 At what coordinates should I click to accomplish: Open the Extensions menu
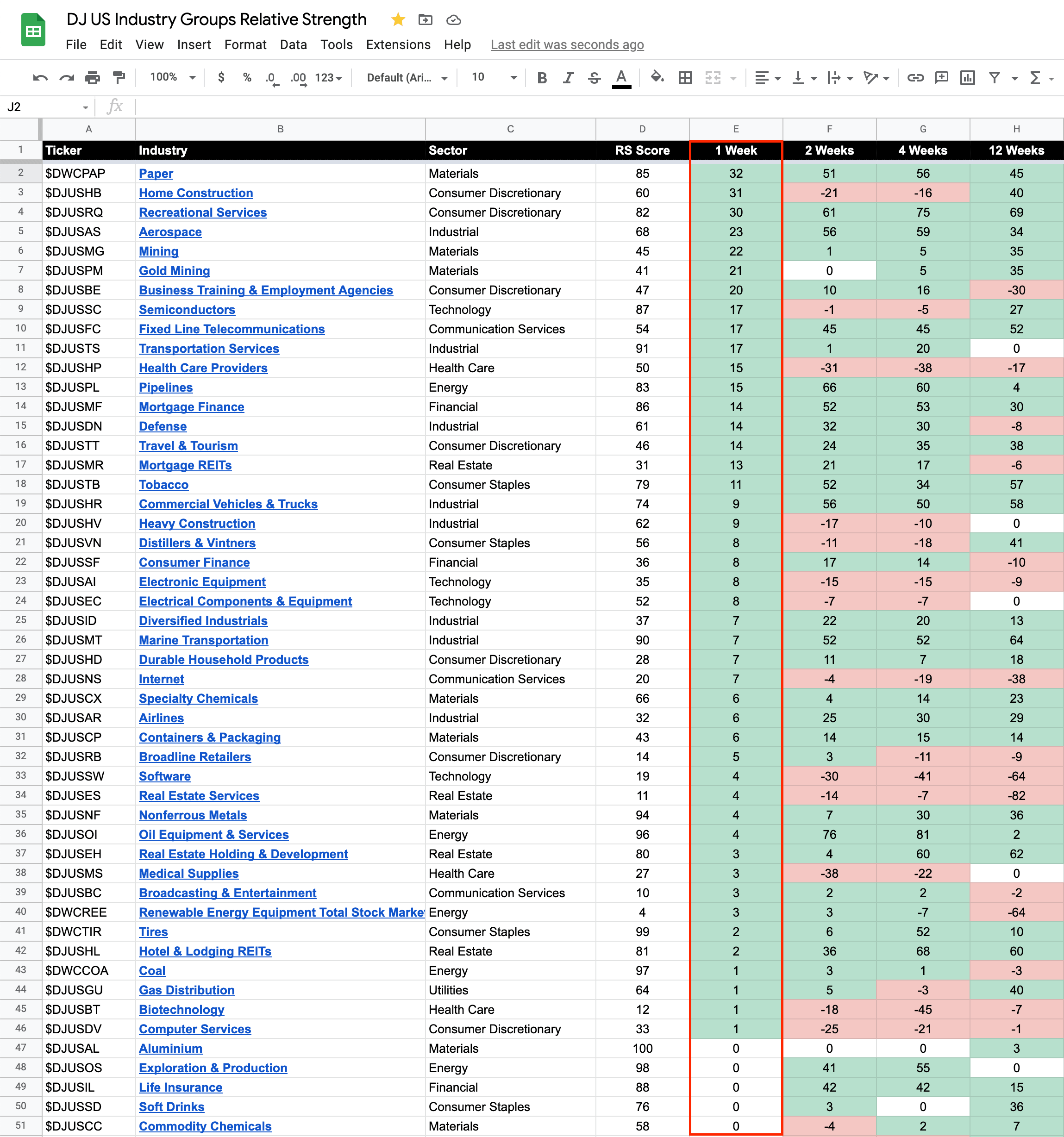point(398,44)
